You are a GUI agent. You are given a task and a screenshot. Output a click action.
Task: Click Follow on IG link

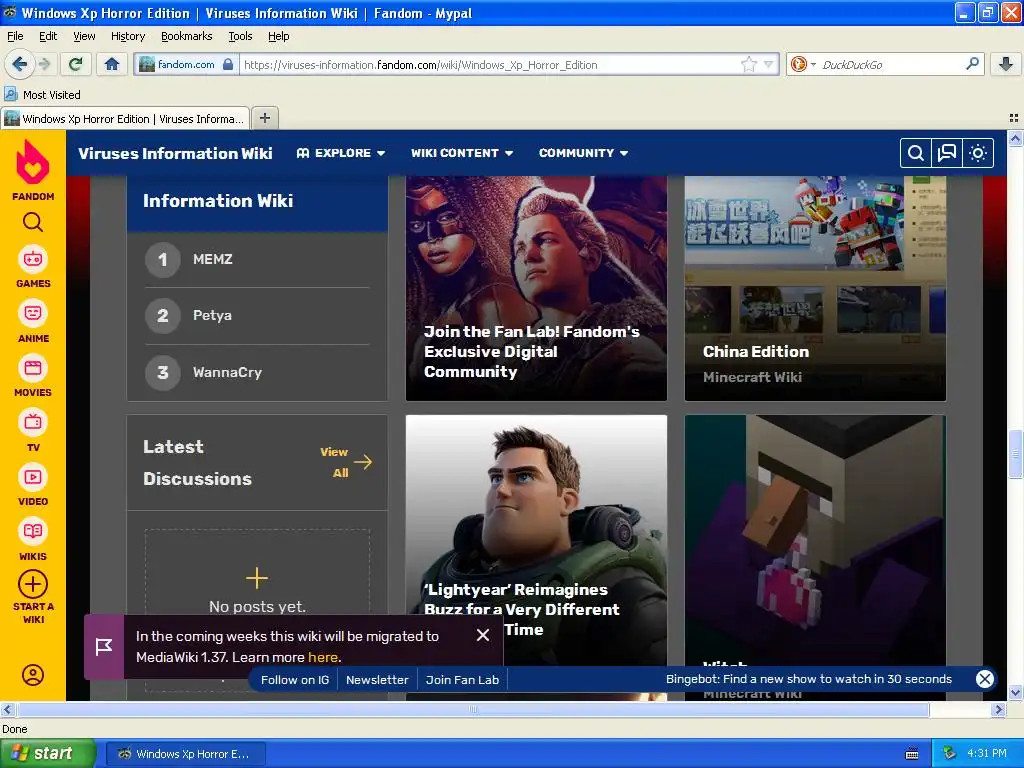pos(295,680)
